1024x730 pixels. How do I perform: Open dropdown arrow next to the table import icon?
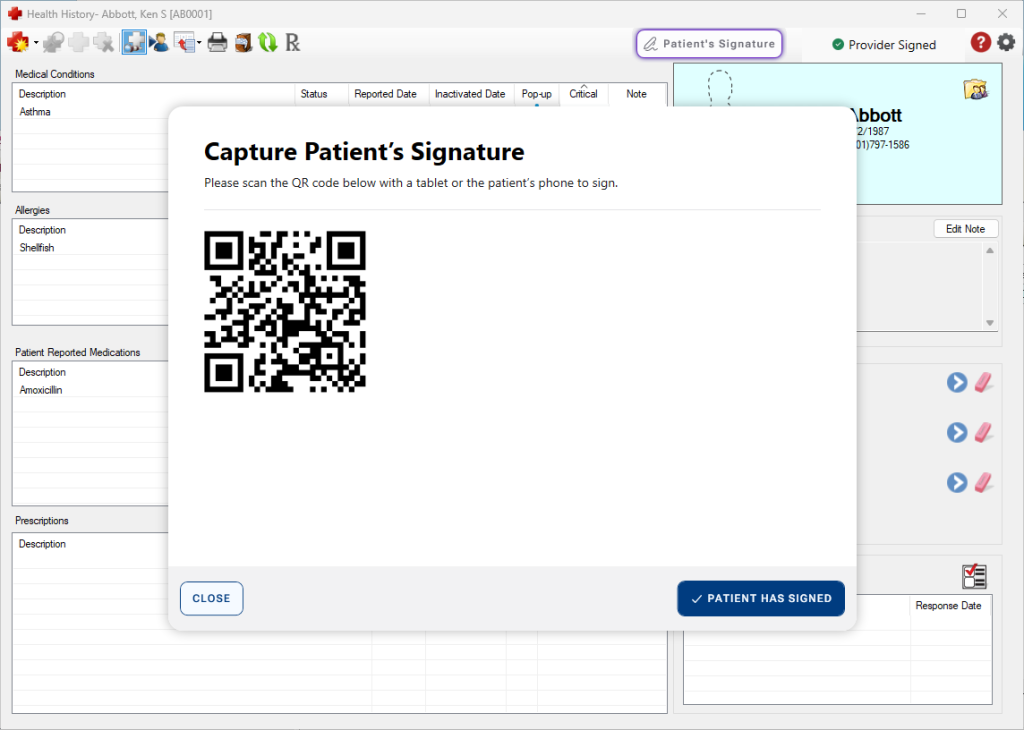click(199, 43)
